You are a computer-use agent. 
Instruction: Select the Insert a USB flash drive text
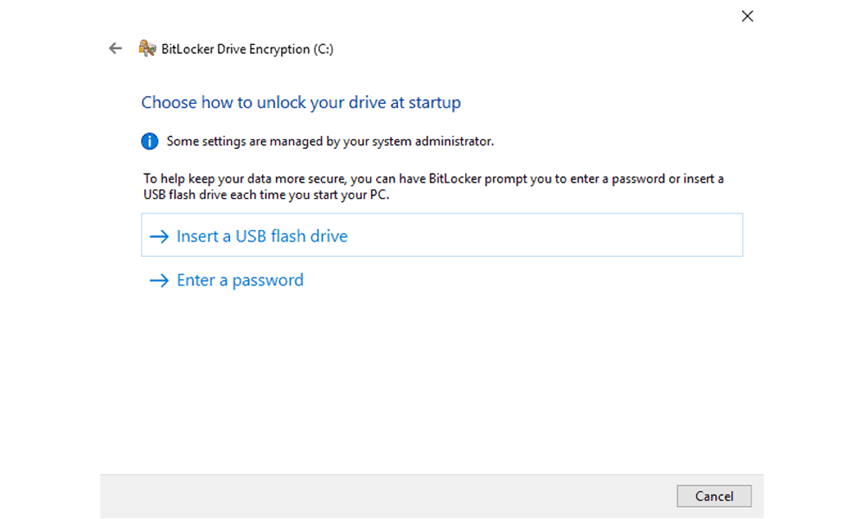[x=262, y=236]
